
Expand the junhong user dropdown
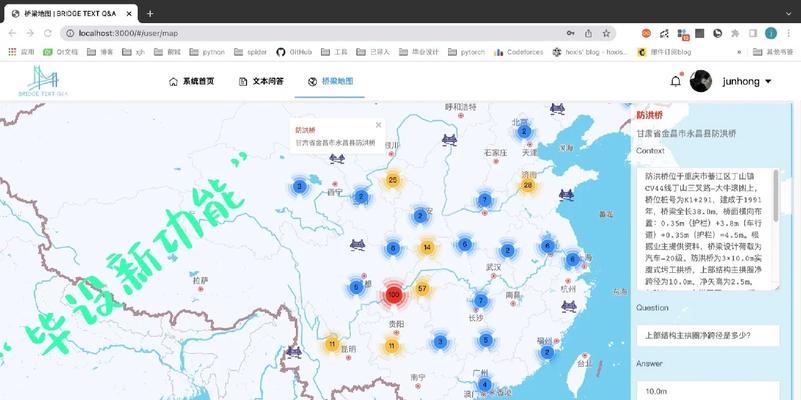point(768,82)
